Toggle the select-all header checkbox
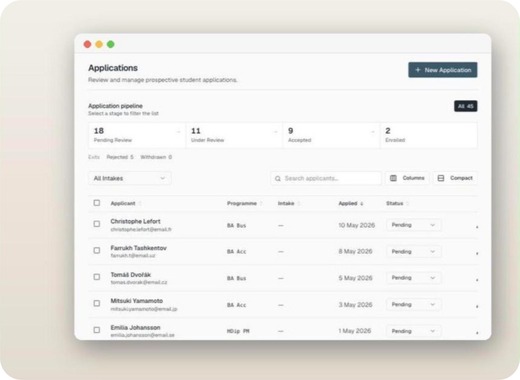This screenshot has width=520, height=380. coord(97,203)
